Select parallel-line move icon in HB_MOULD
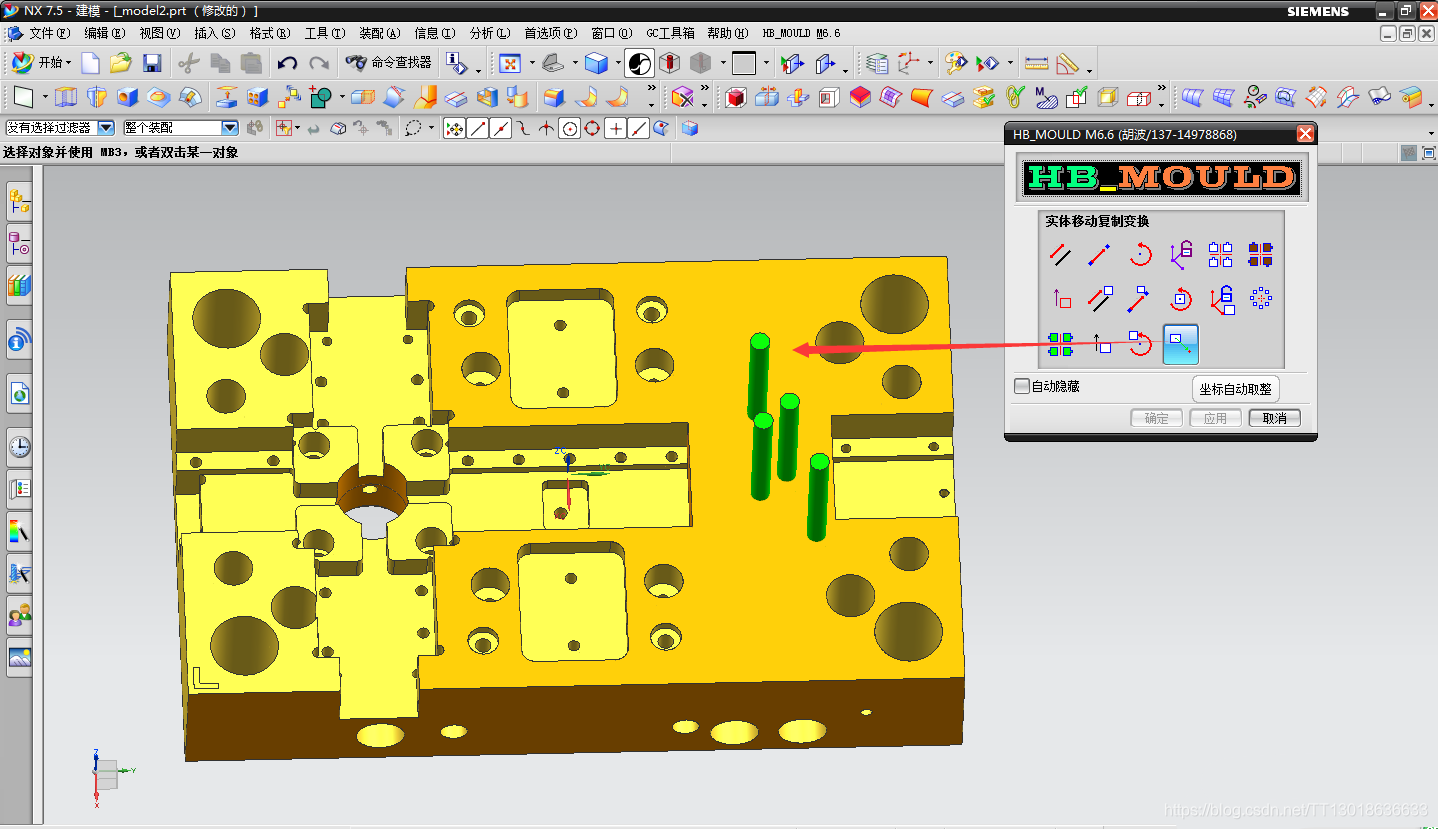This screenshot has width=1438, height=829. click(x=1061, y=255)
